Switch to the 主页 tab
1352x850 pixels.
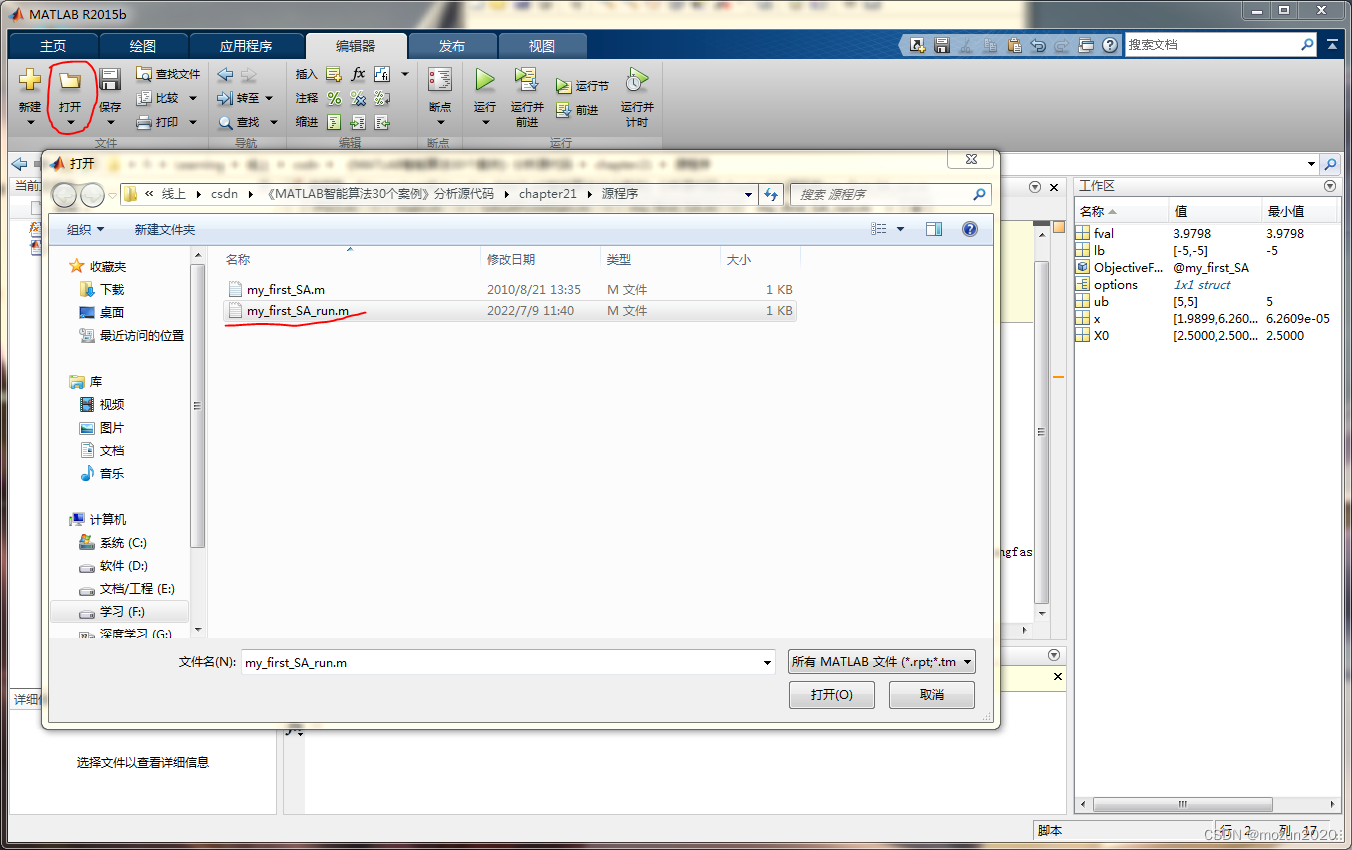pyautogui.click(x=53, y=46)
